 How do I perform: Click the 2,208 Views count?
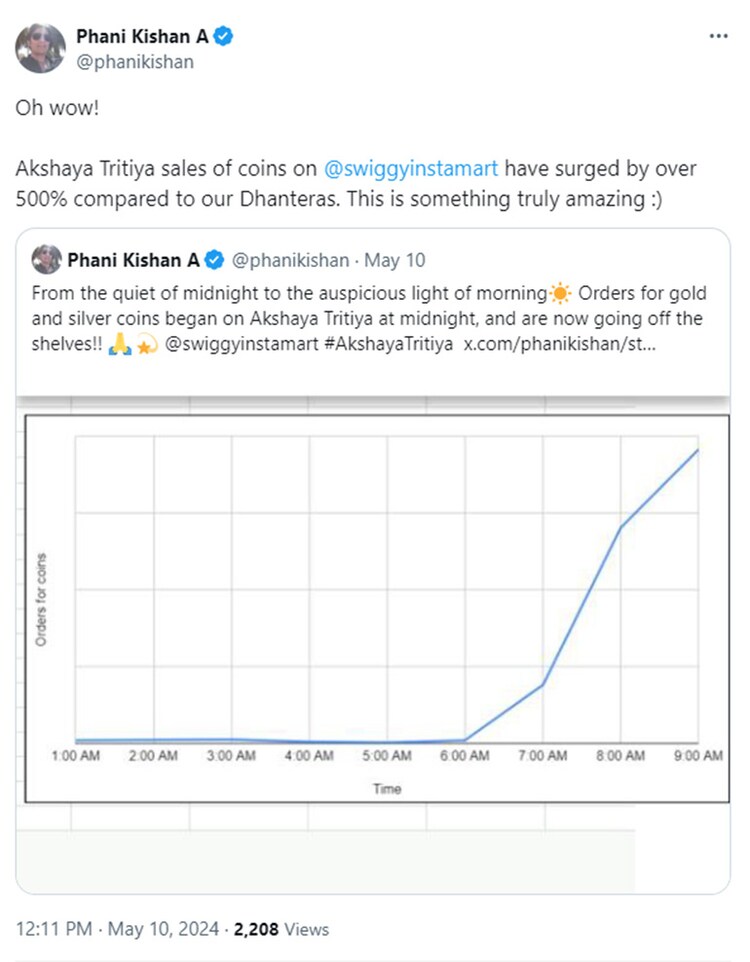281,929
